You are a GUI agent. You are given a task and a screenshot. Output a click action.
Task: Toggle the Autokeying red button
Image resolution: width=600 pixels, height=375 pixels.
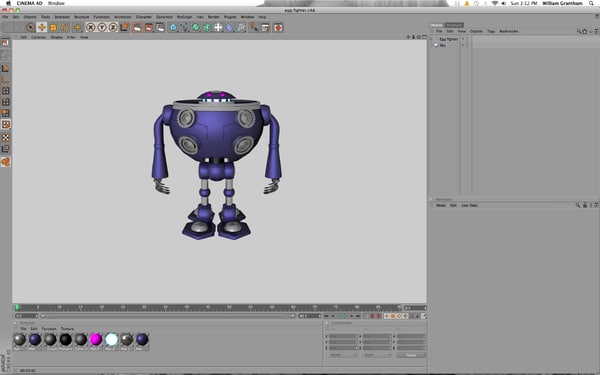[379, 316]
